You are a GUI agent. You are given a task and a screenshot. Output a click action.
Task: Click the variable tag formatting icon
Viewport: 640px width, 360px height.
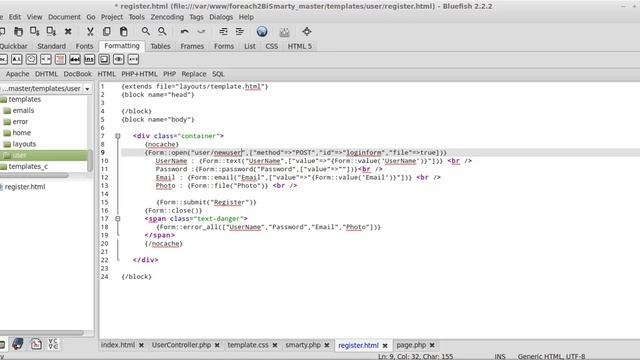pos(133,60)
